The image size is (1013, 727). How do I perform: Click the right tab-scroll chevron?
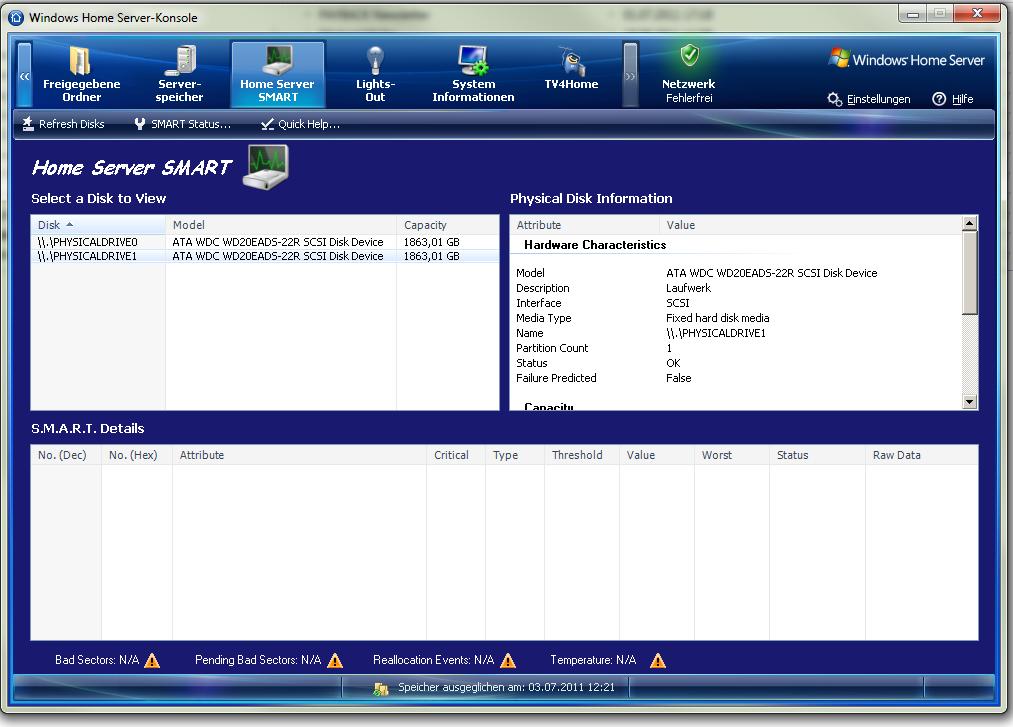631,75
